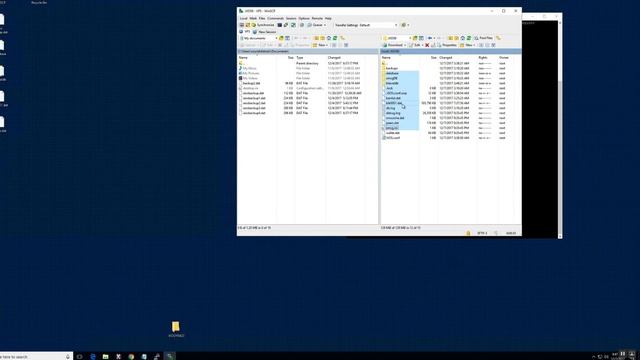Refresh the remote panel

[469, 38]
